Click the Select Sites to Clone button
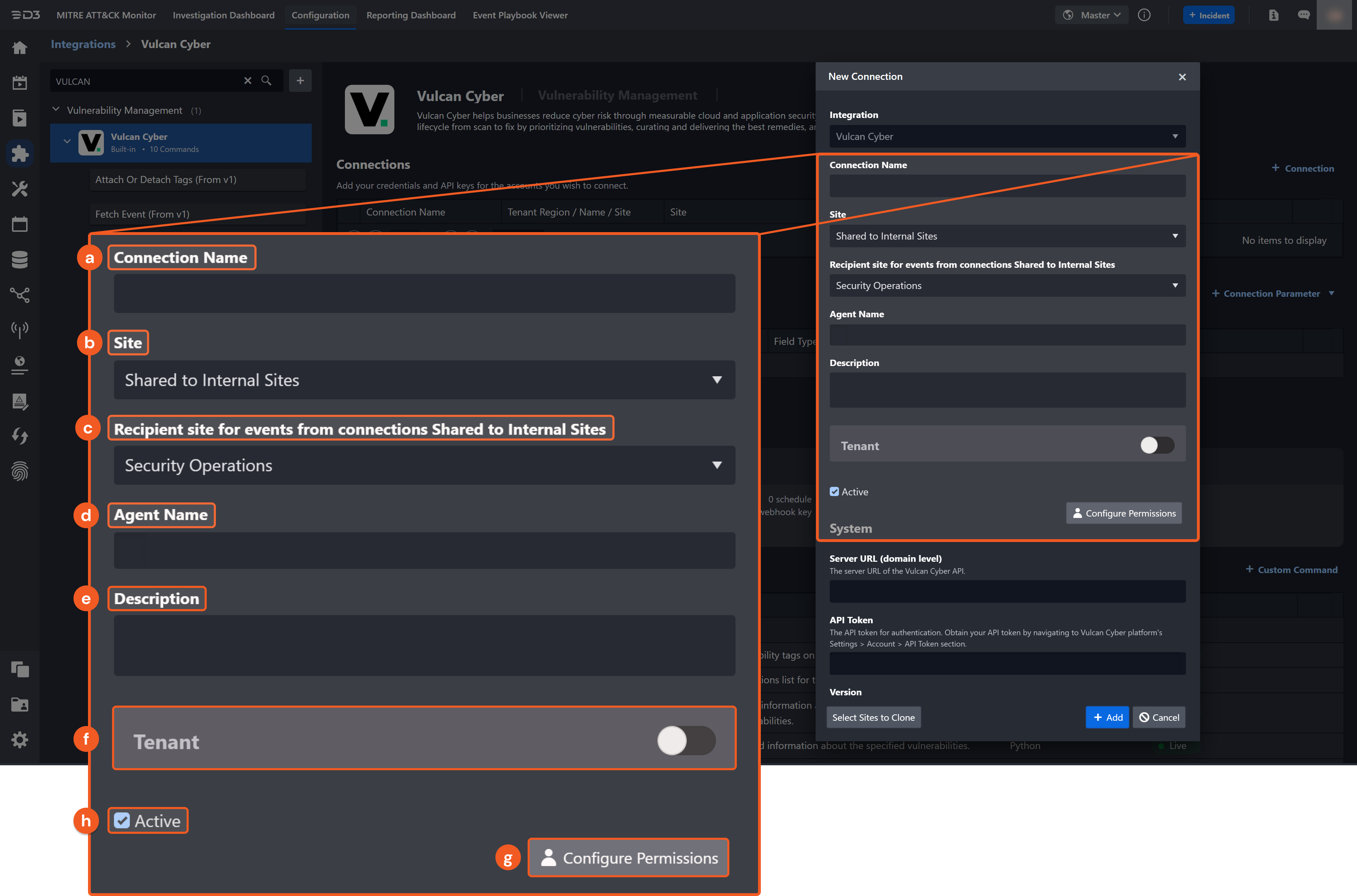This screenshot has height=896, width=1357. coord(873,717)
